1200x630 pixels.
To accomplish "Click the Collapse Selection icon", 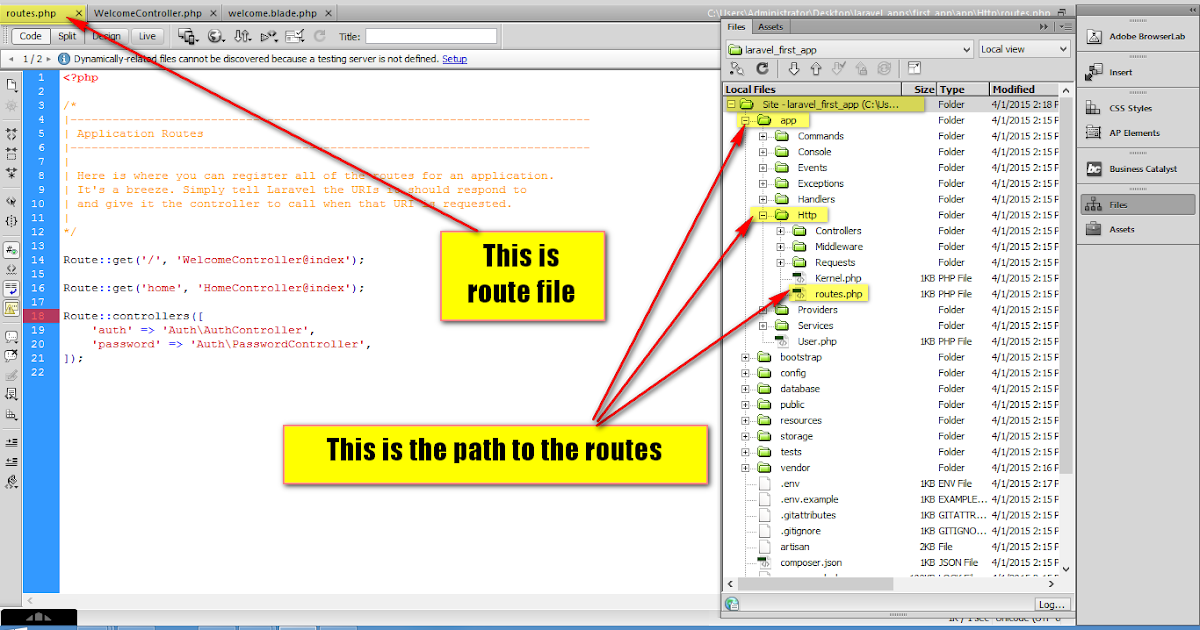I will tap(12, 153).
